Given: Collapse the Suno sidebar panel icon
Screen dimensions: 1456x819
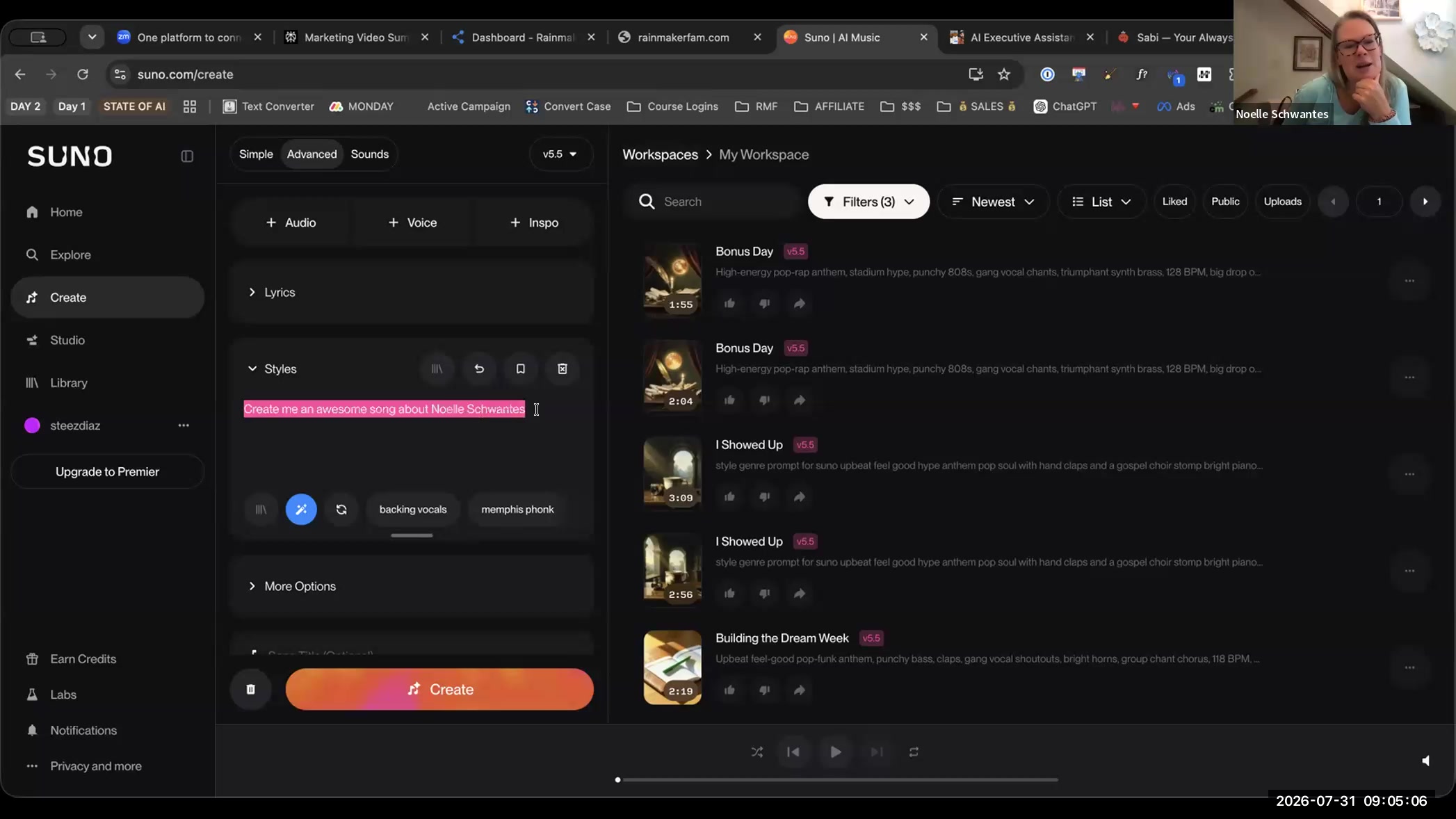Looking at the screenshot, I should click(x=187, y=156).
